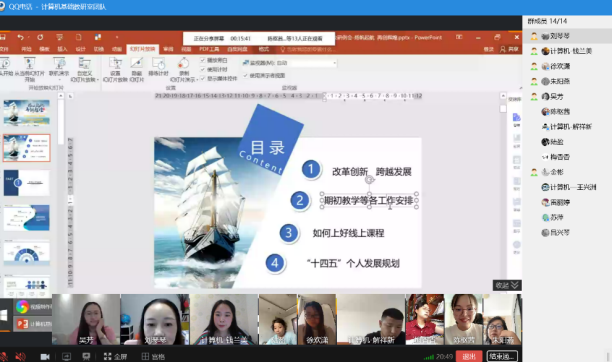Click the red 退出 button
Screen dimensions: 612x362
point(469,357)
